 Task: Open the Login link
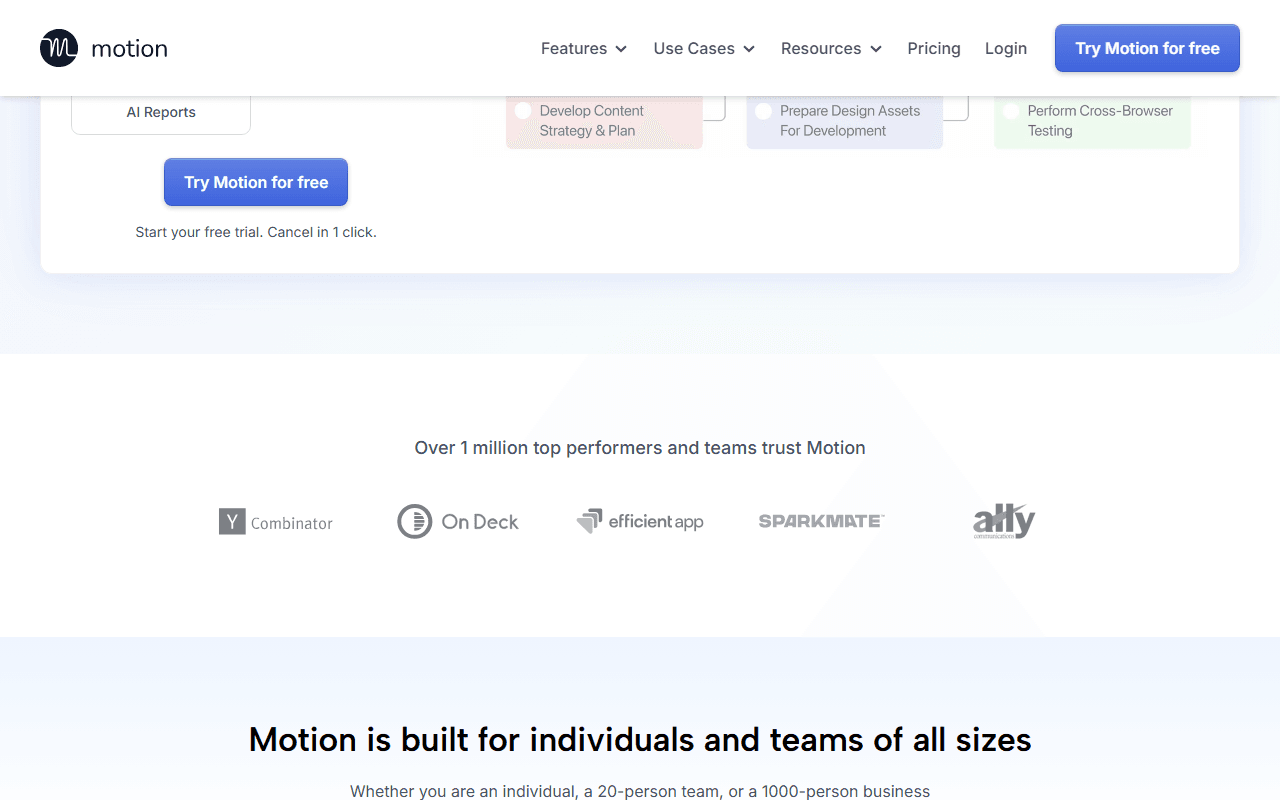tap(1006, 48)
